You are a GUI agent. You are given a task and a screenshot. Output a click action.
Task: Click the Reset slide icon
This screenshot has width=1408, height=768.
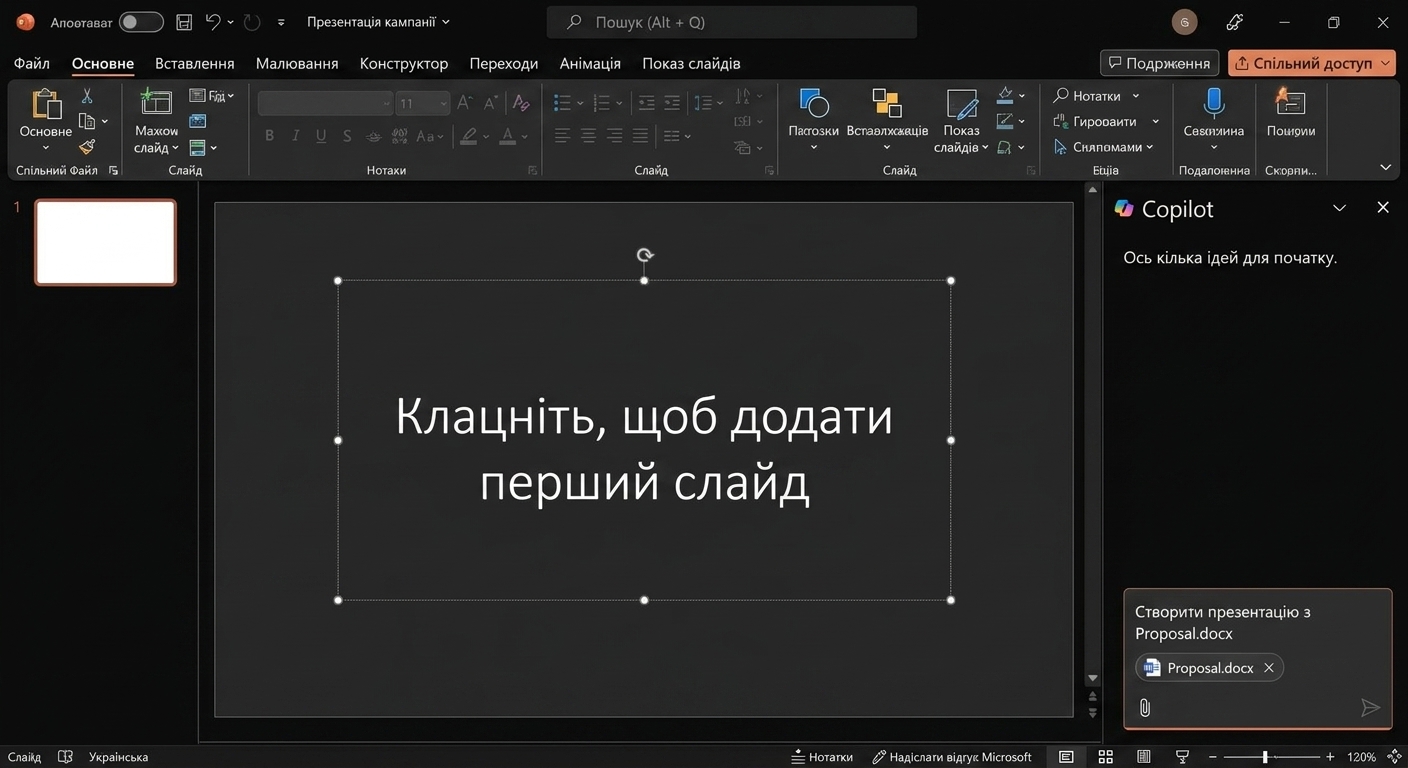point(198,121)
